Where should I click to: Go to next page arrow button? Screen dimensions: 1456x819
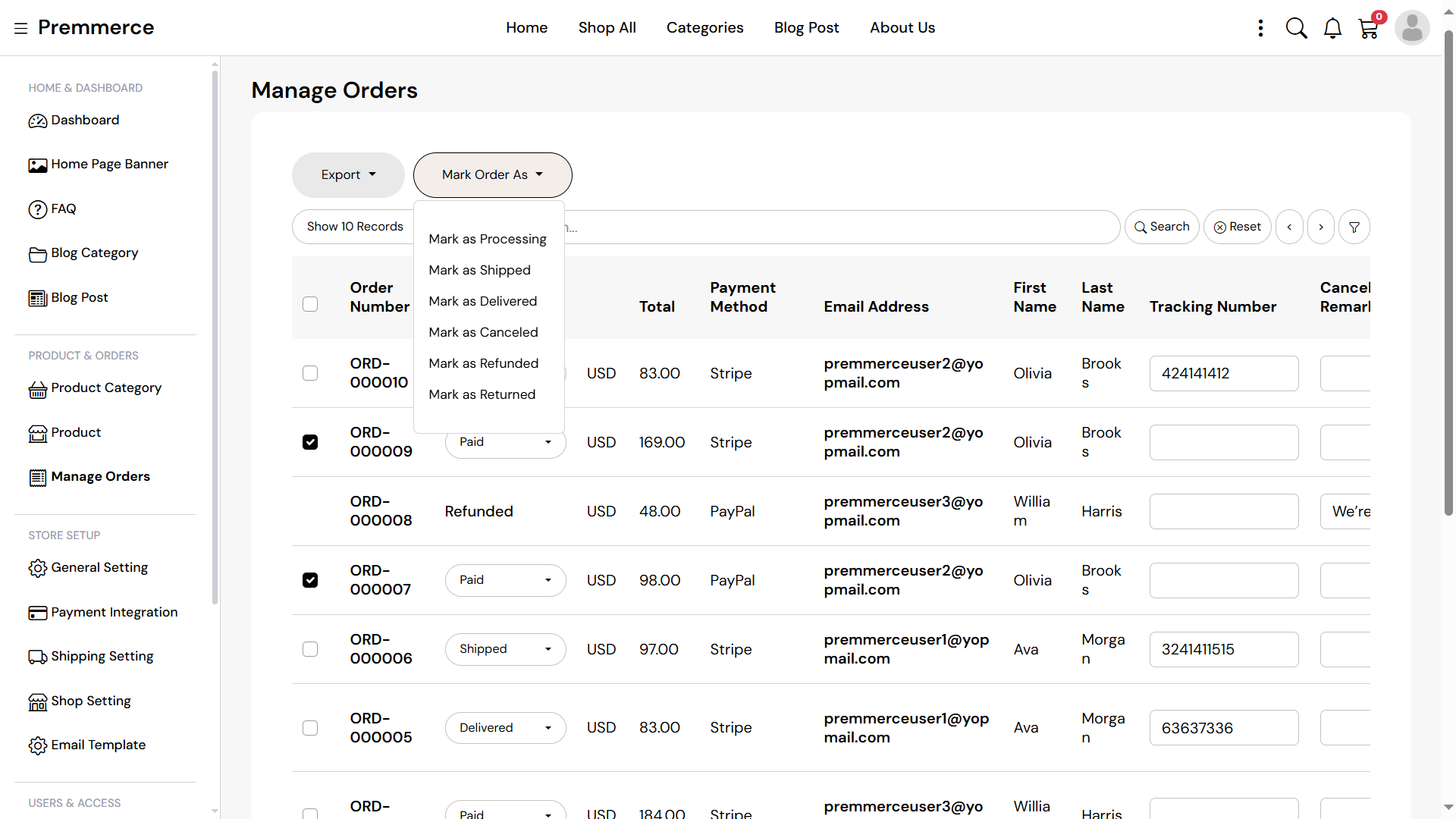(x=1321, y=227)
